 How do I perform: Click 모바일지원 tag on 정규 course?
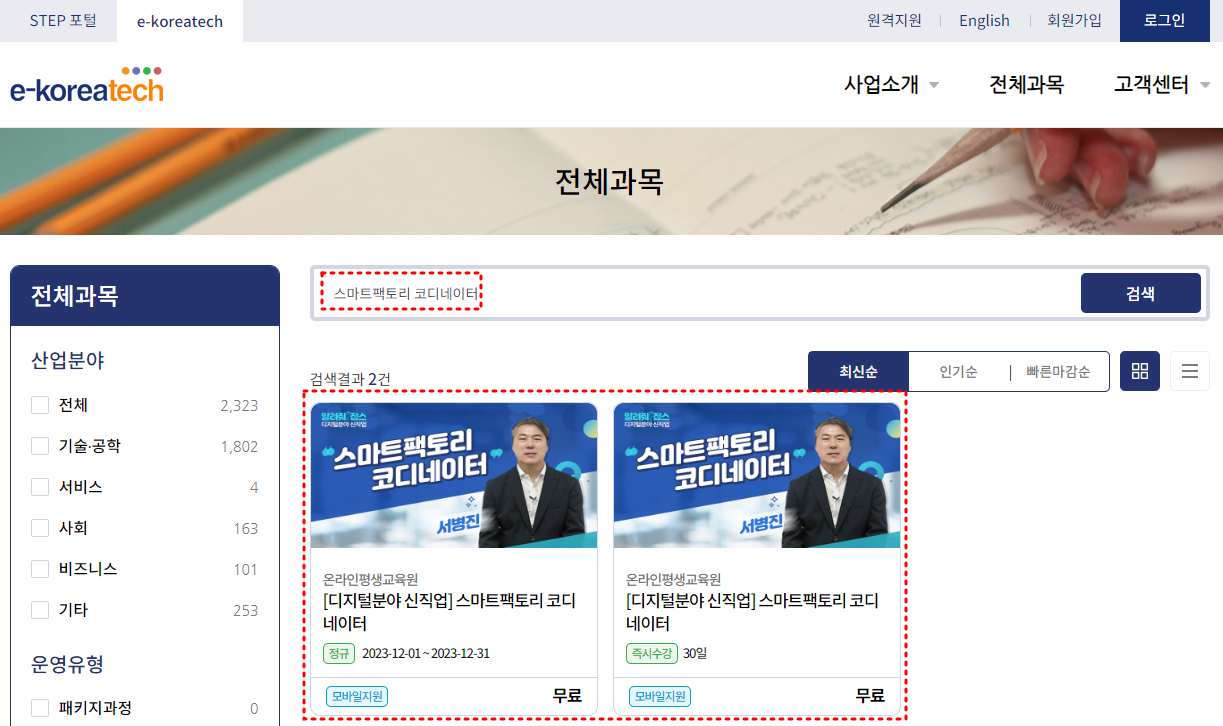tap(357, 696)
